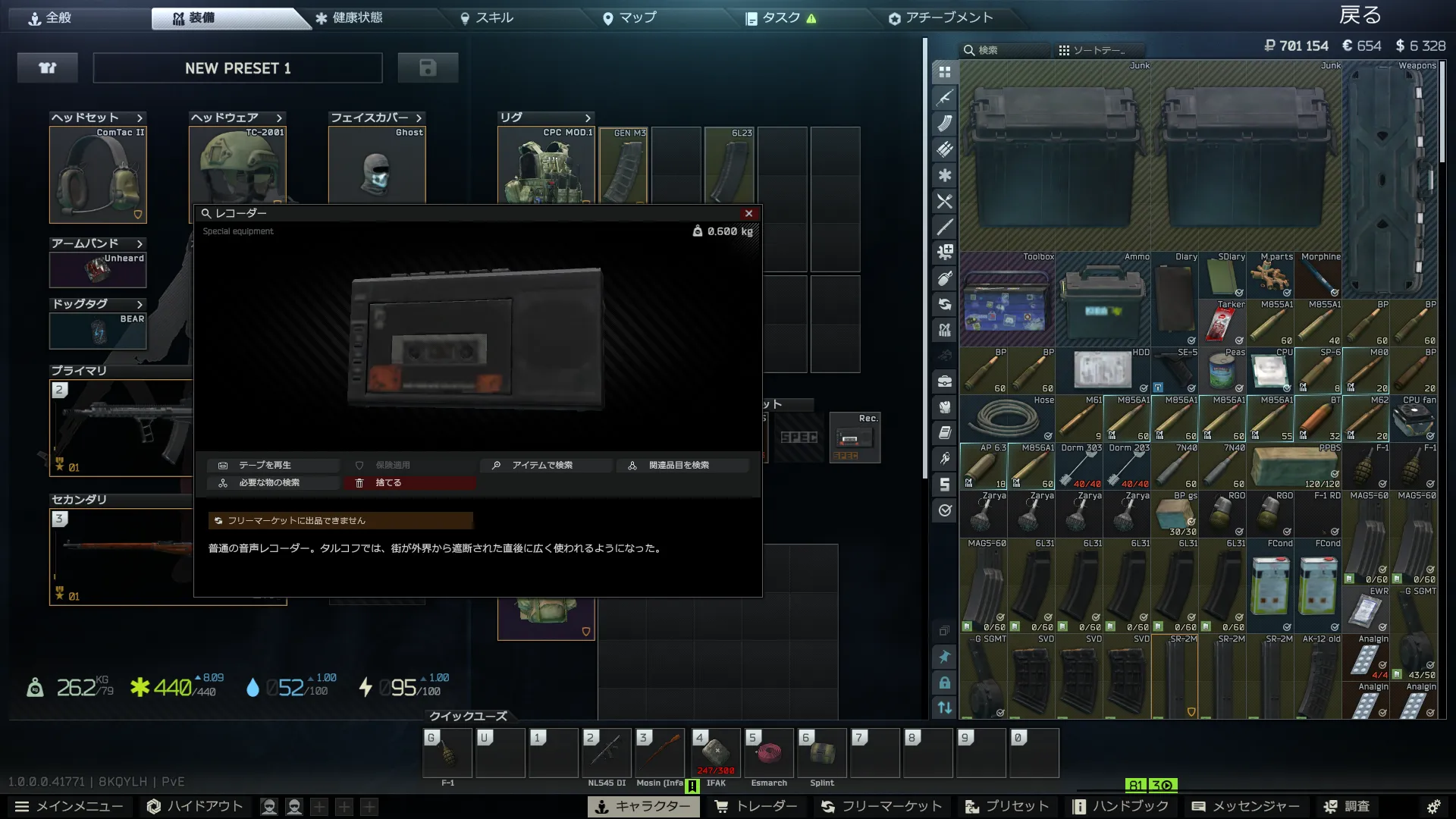
Task: Select the weapons filter icon in stash sidebar
Action: point(944,98)
